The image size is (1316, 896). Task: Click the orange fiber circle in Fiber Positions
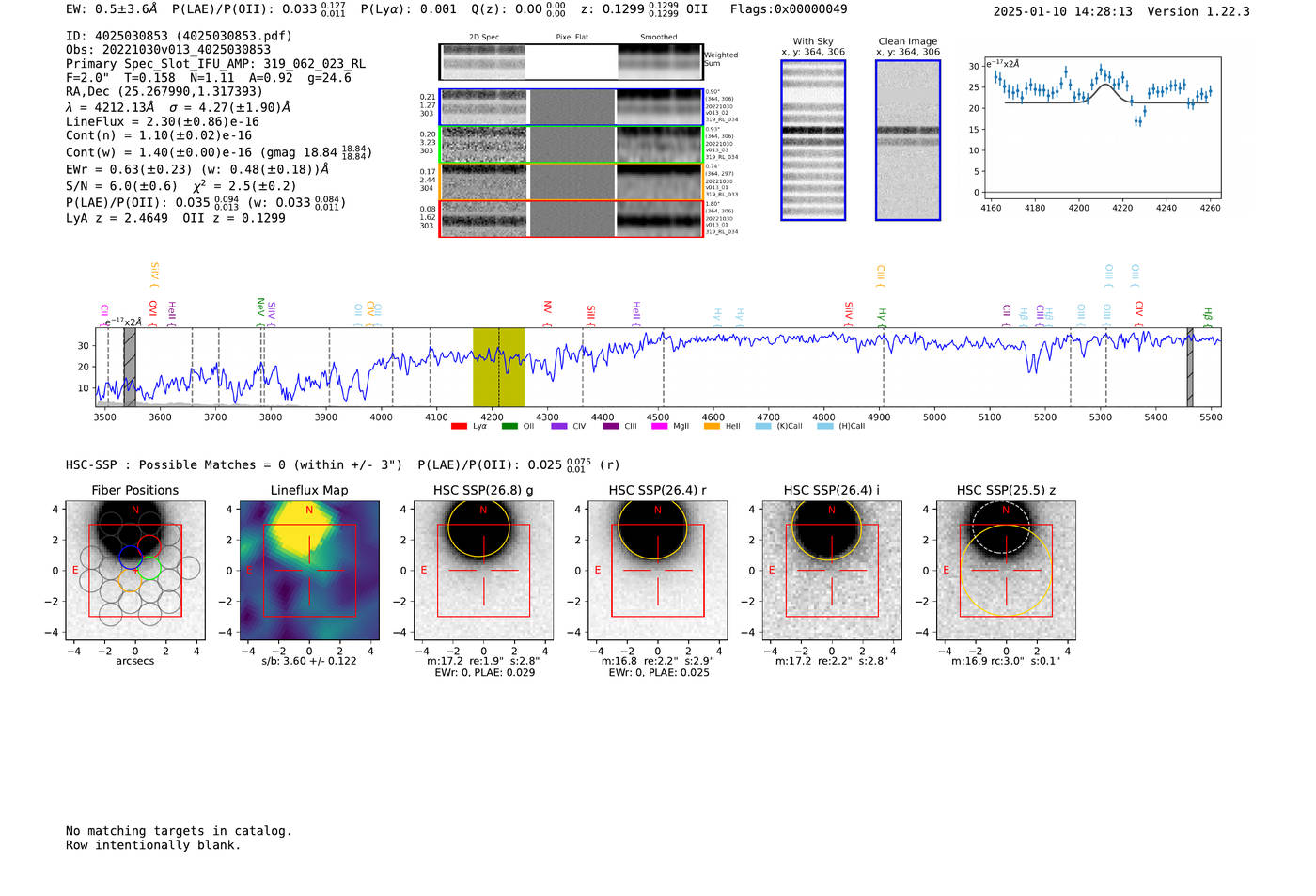click(x=131, y=579)
